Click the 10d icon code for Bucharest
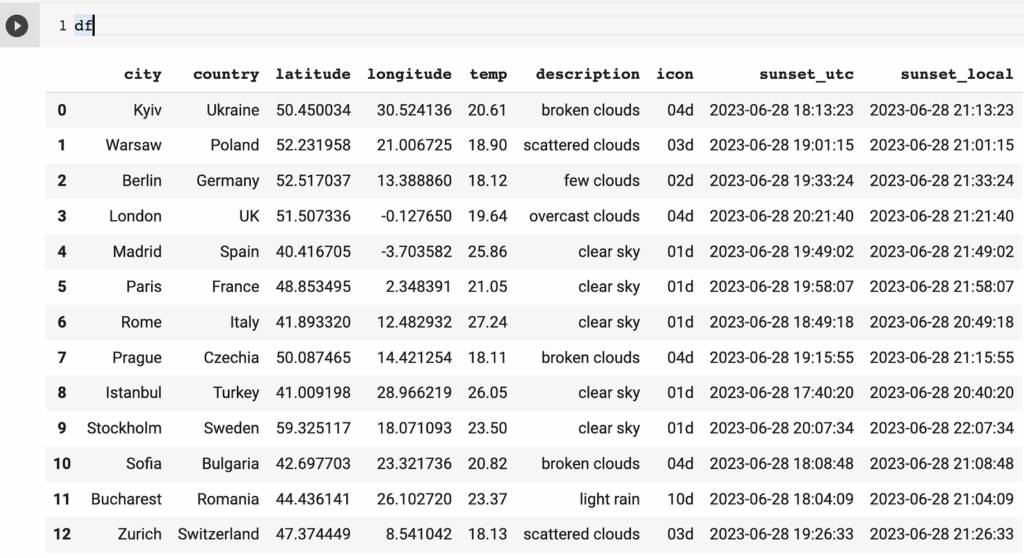The height and width of the screenshot is (558, 1024). 680,498
